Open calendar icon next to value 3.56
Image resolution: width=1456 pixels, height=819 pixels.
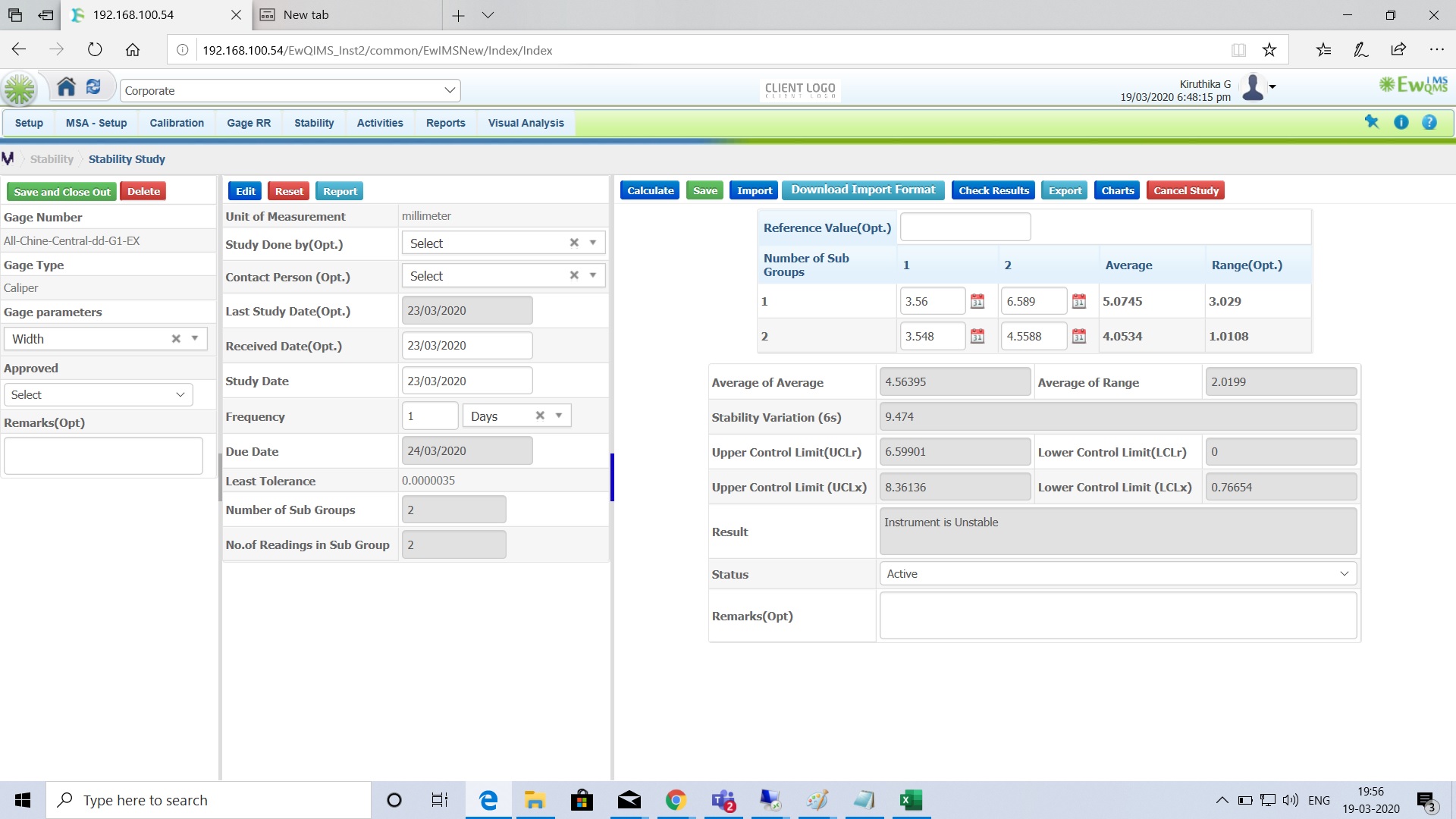click(977, 302)
